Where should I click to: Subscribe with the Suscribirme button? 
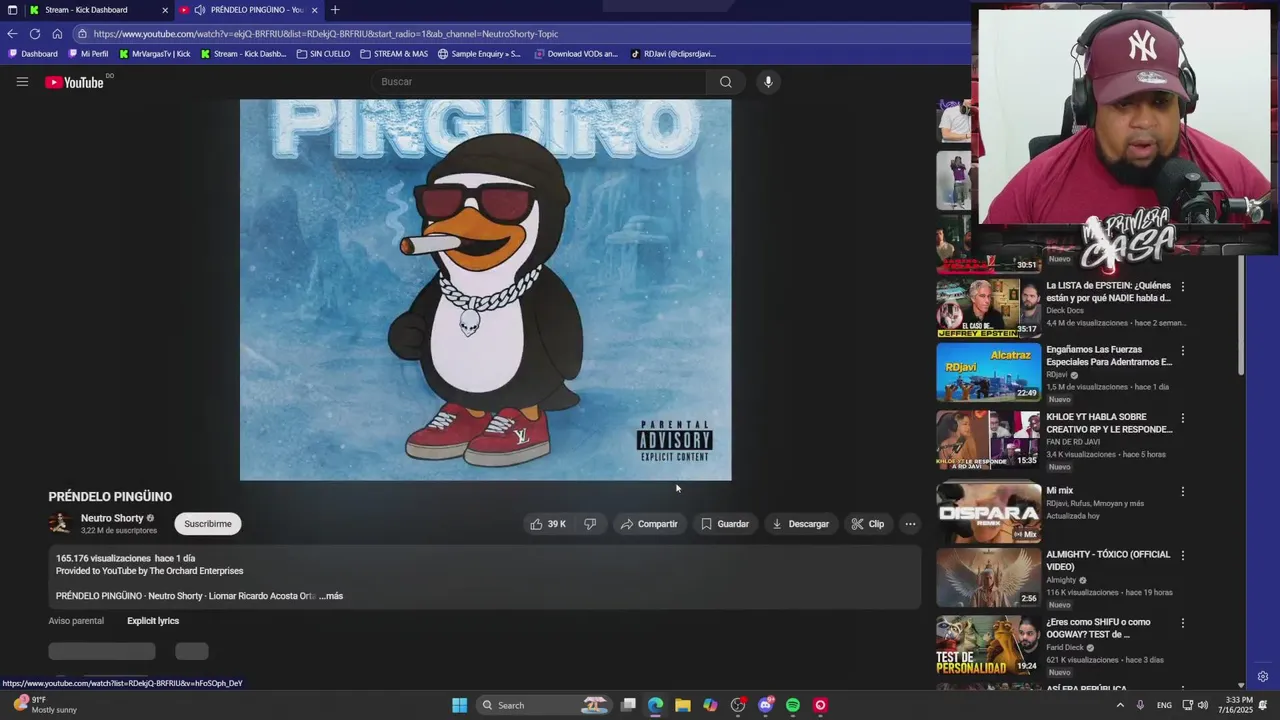click(x=208, y=524)
